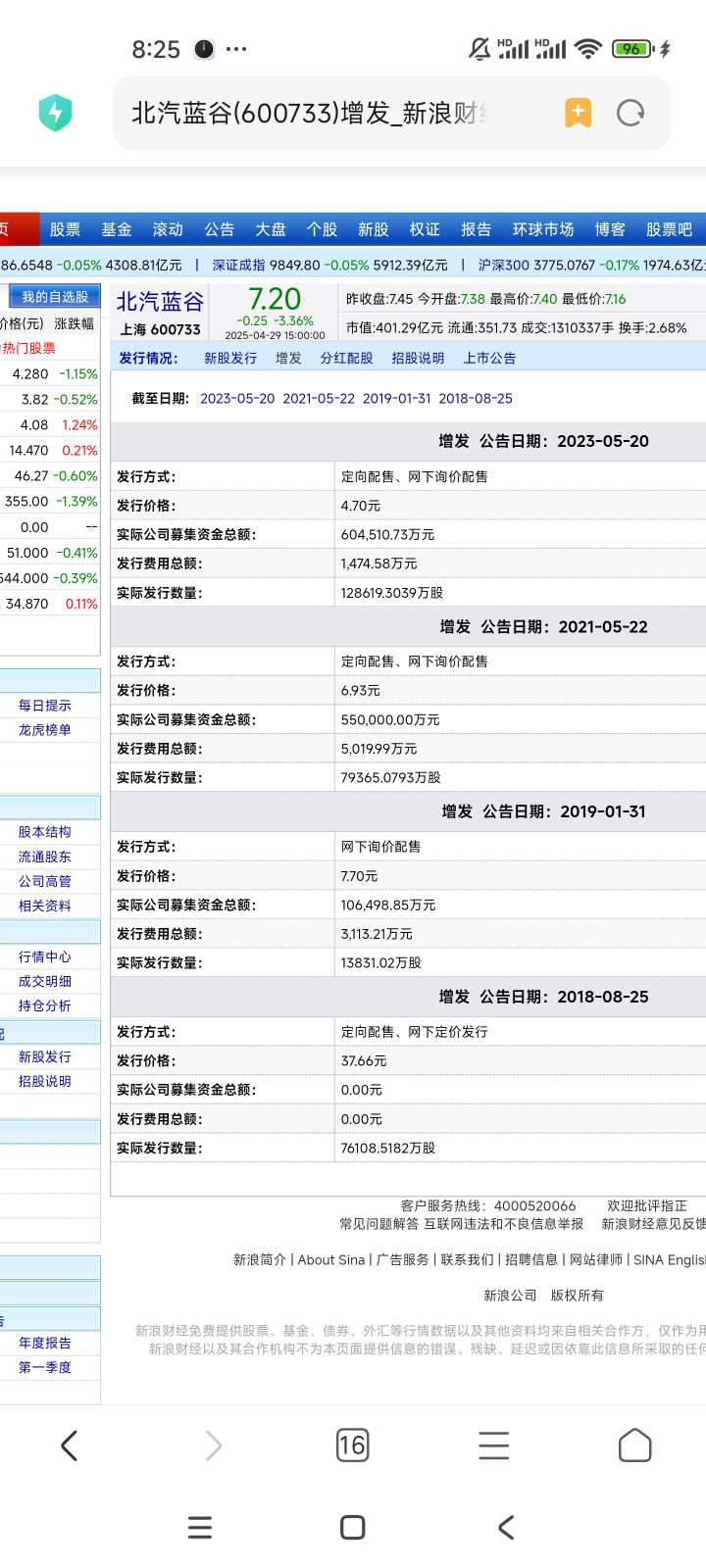Tap the green shield security icon
The height and width of the screenshot is (1568, 706).
click(56, 113)
